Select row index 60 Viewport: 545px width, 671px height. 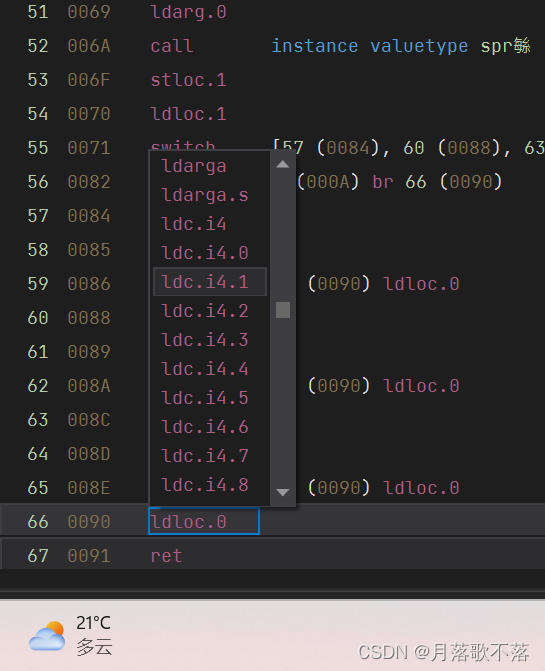38,318
